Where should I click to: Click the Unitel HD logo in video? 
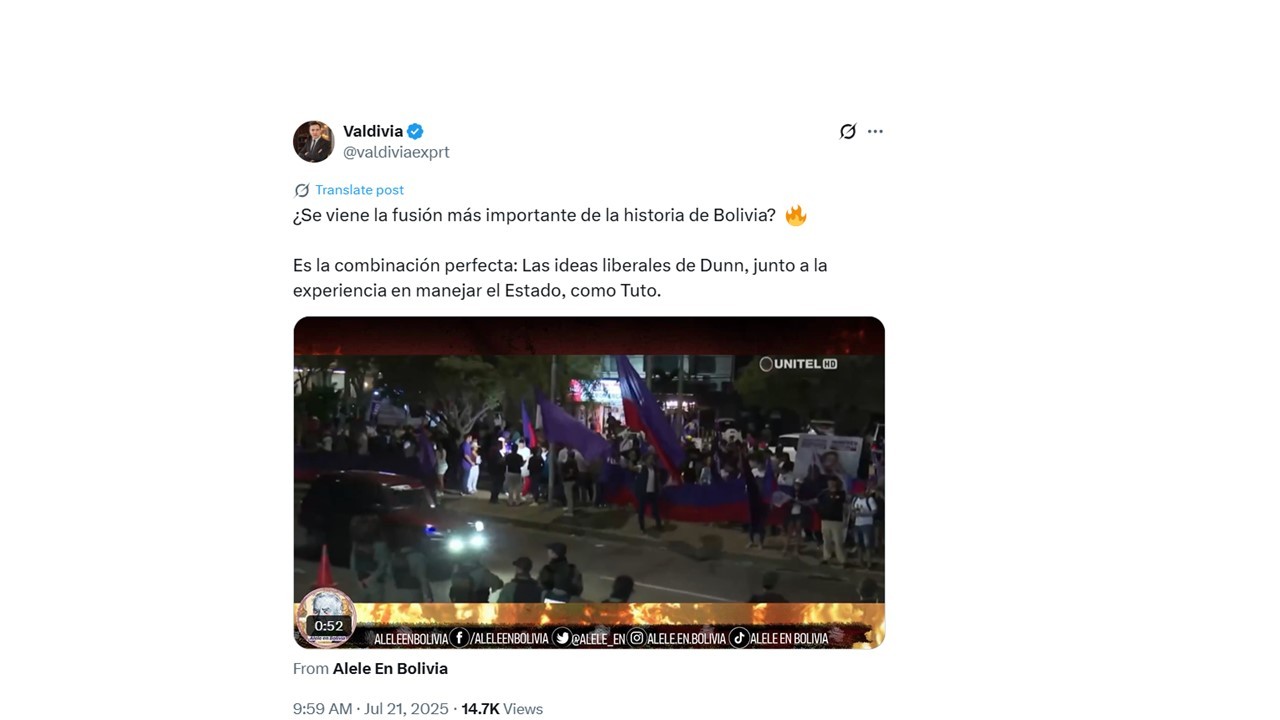point(799,364)
